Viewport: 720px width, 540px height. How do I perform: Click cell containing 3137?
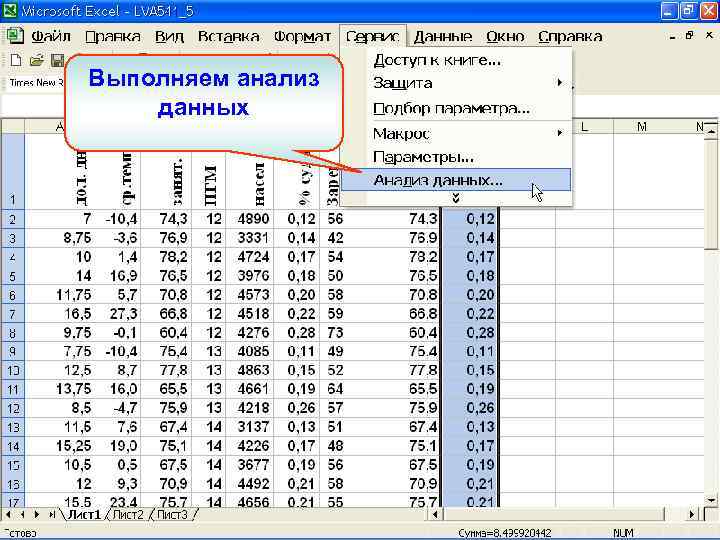pyautogui.click(x=249, y=427)
